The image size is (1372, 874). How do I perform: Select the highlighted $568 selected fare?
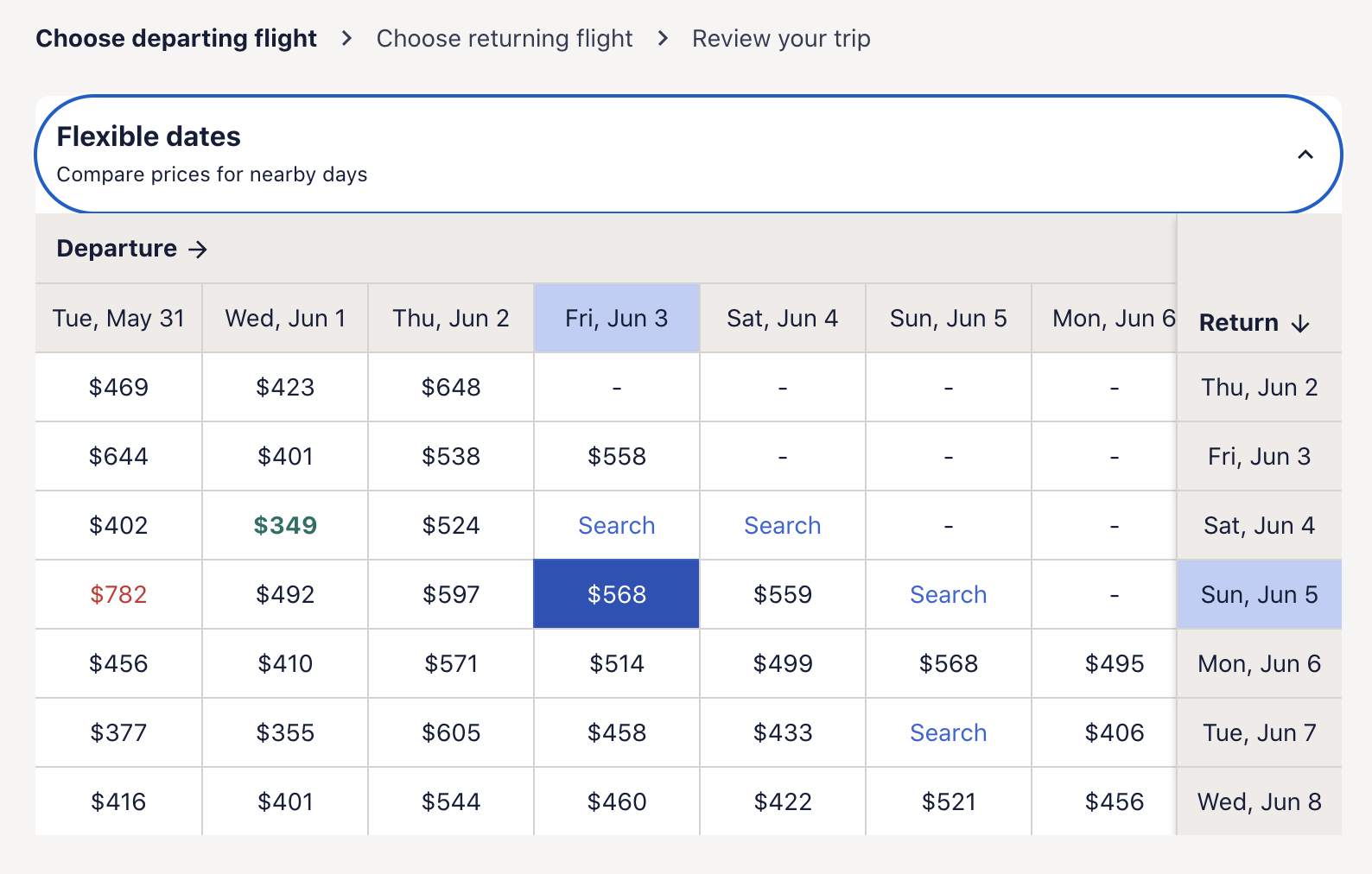pos(616,595)
